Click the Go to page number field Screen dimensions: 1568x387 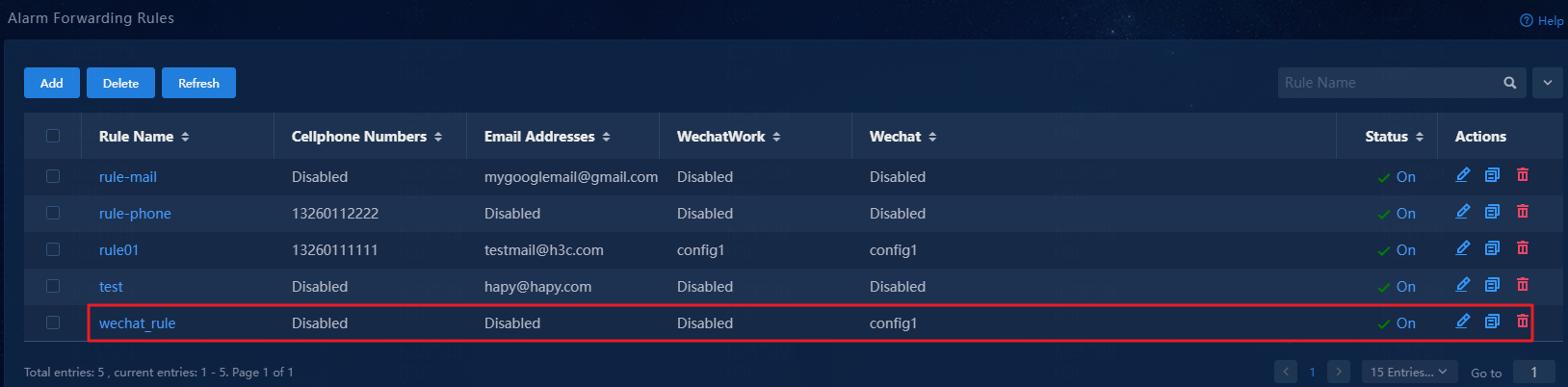click(x=1534, y=372)
